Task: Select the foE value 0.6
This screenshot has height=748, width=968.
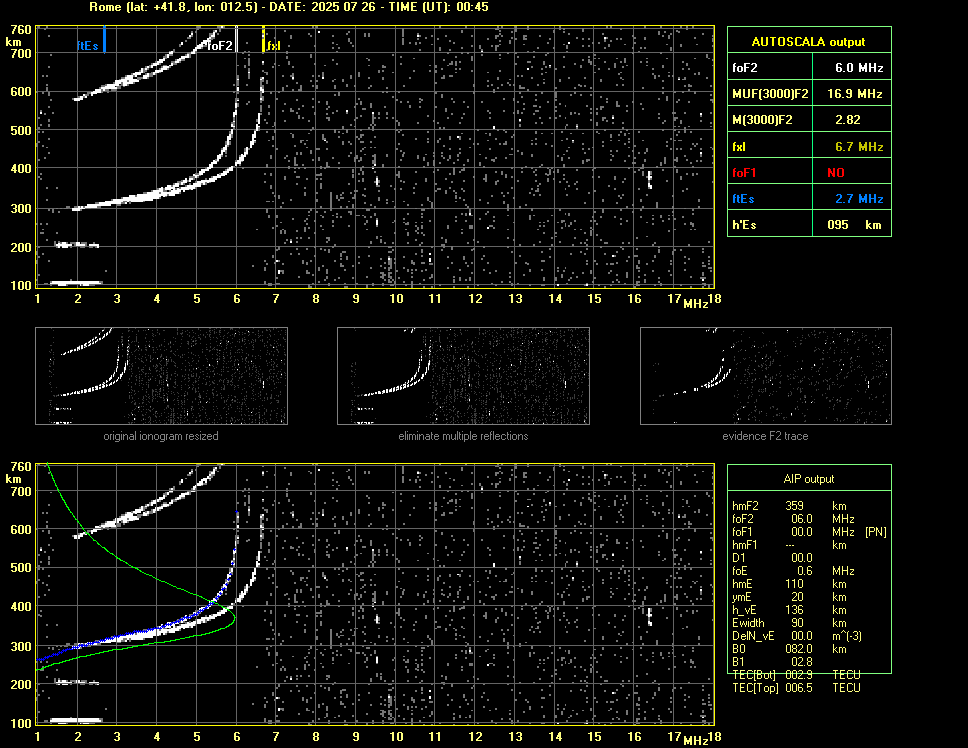Action: (805, 571)
